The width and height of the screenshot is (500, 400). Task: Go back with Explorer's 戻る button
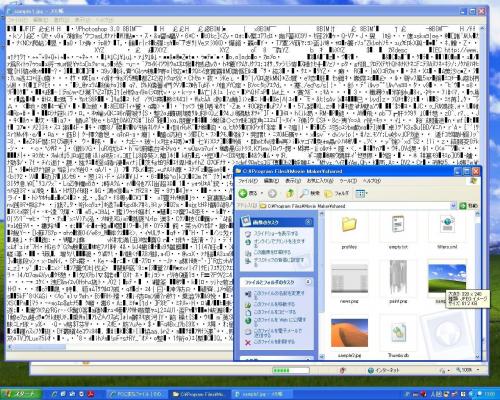(x=249, y=193)
